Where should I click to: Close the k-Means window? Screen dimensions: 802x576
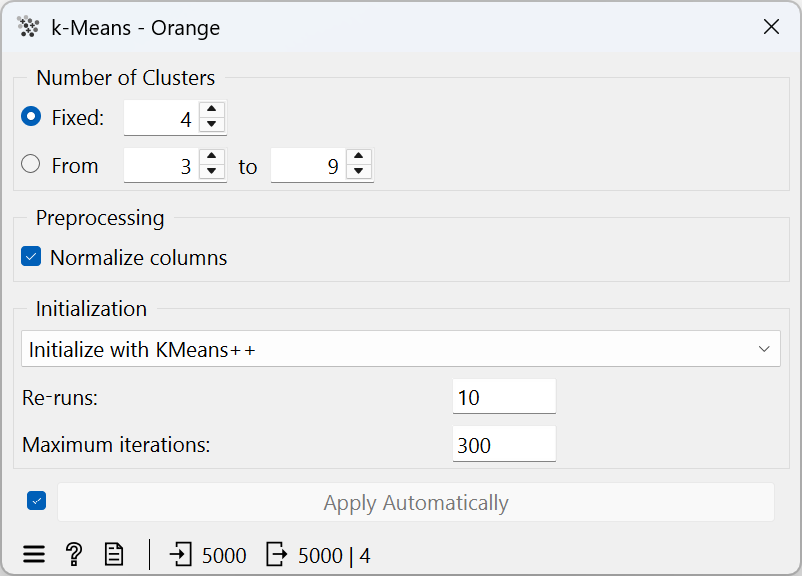771,27
